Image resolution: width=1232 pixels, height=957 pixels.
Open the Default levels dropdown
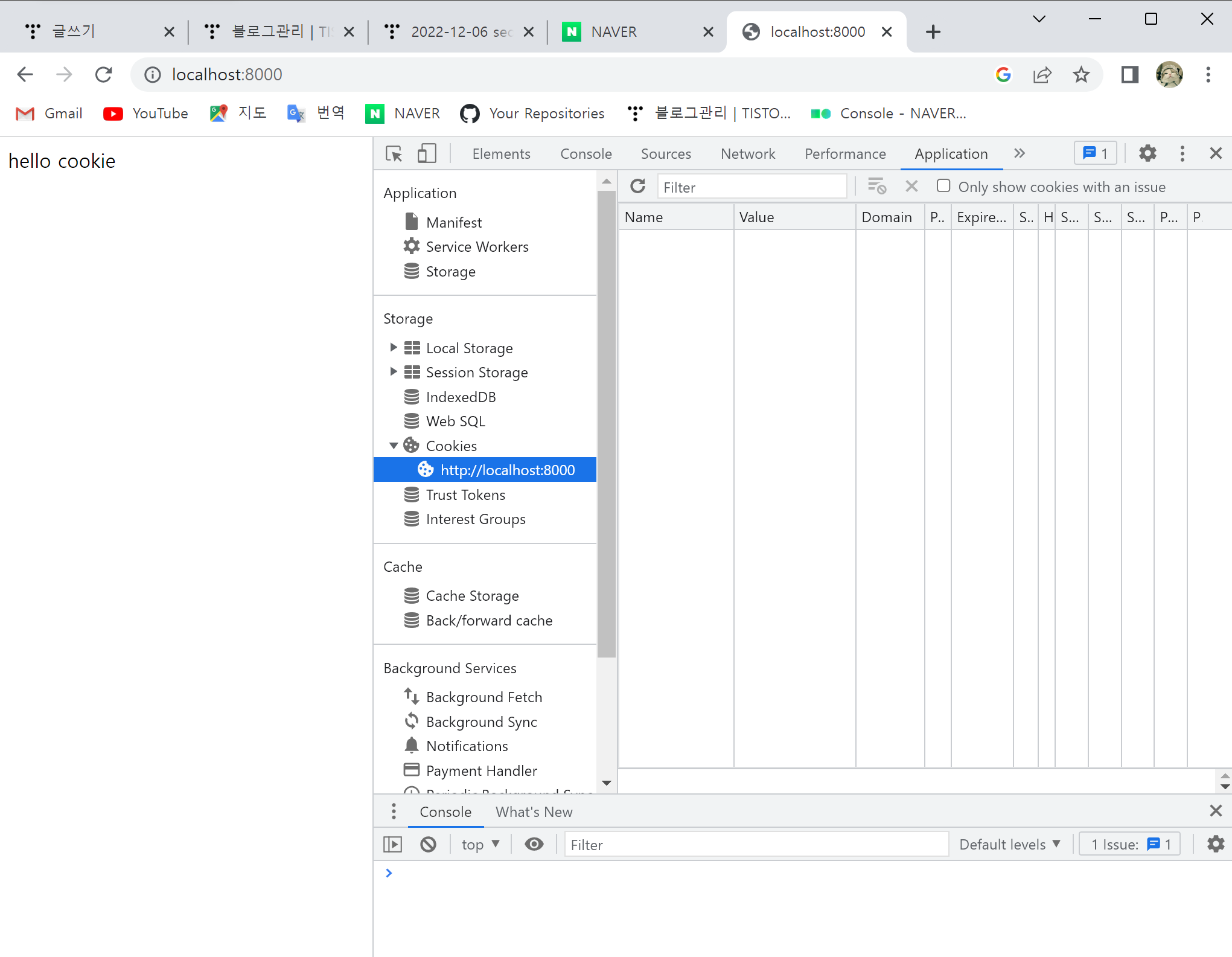(1009, 844)
